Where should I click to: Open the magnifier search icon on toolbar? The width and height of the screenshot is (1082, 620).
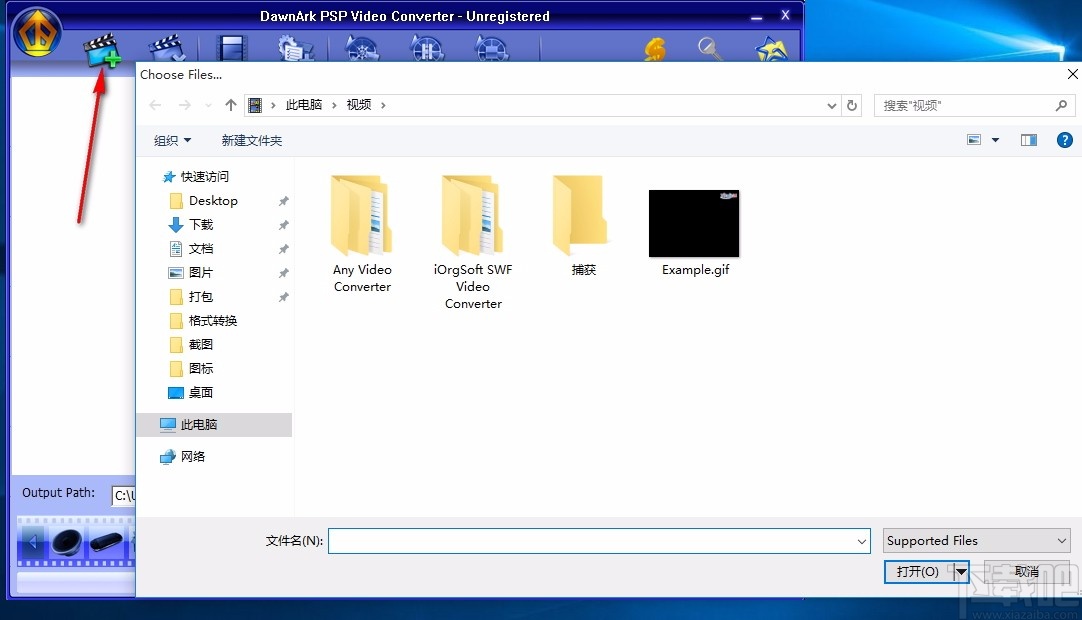[x=710, y=47]
